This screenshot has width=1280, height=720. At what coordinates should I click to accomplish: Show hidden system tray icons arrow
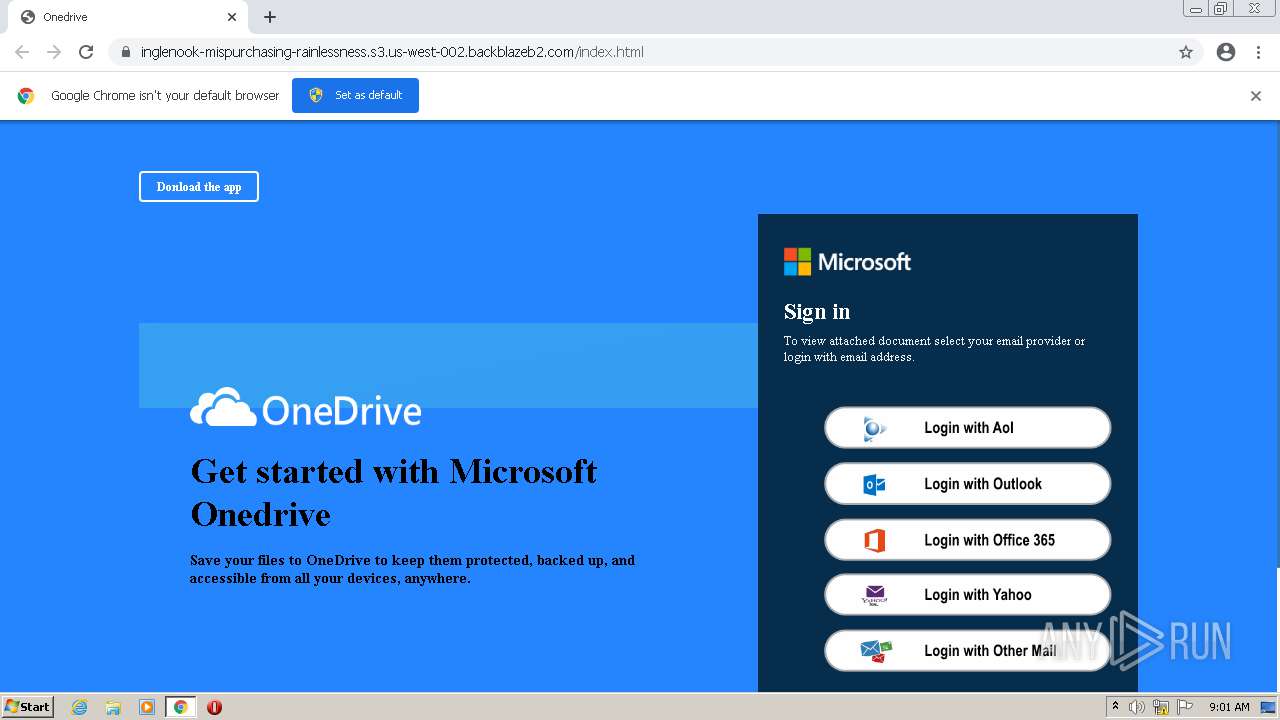click(x=1115, y=707)
